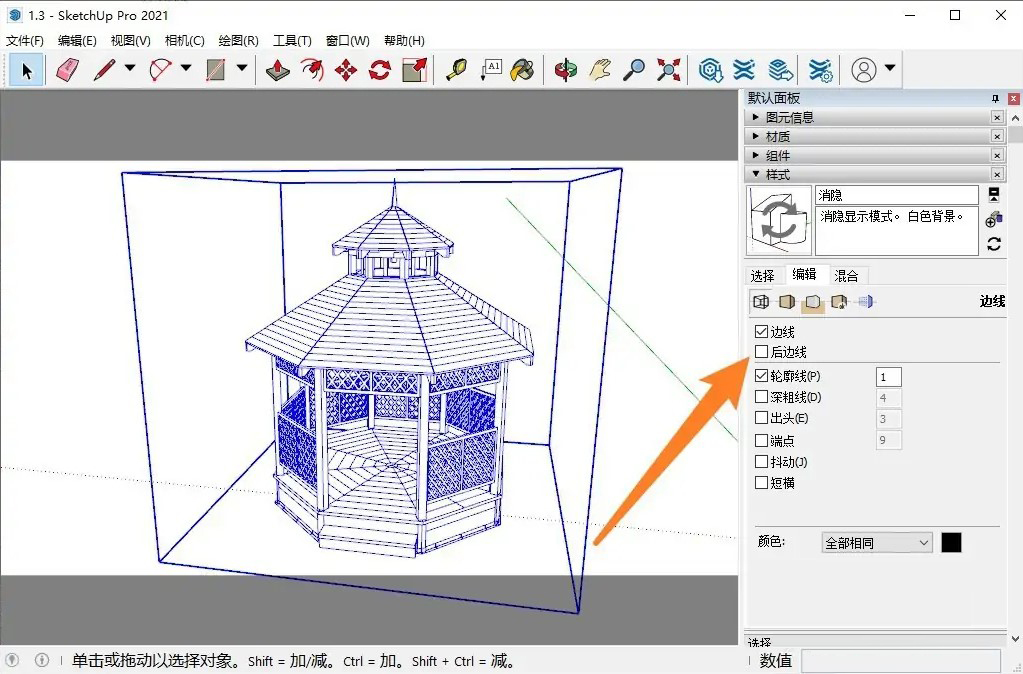Select the Eraser tool
Viewport: 1023px width, 674px height.
67,70
